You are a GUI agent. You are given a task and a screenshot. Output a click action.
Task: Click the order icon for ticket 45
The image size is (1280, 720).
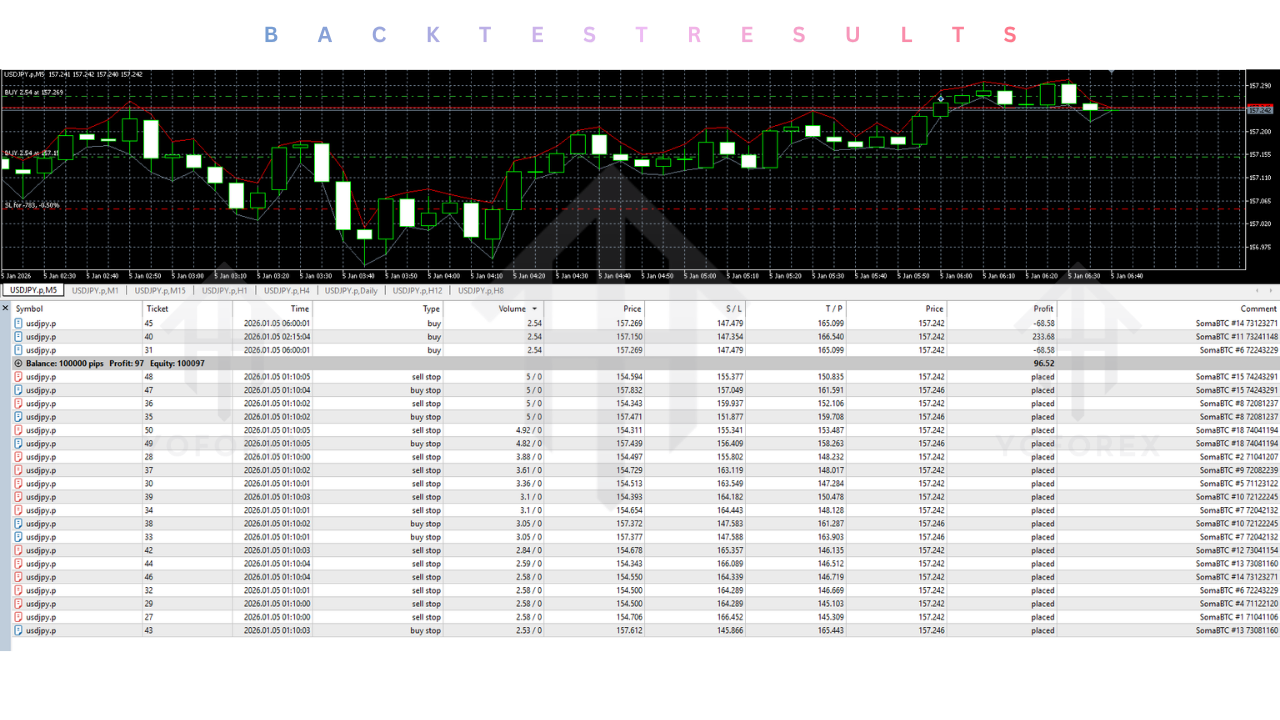(19, 323)
